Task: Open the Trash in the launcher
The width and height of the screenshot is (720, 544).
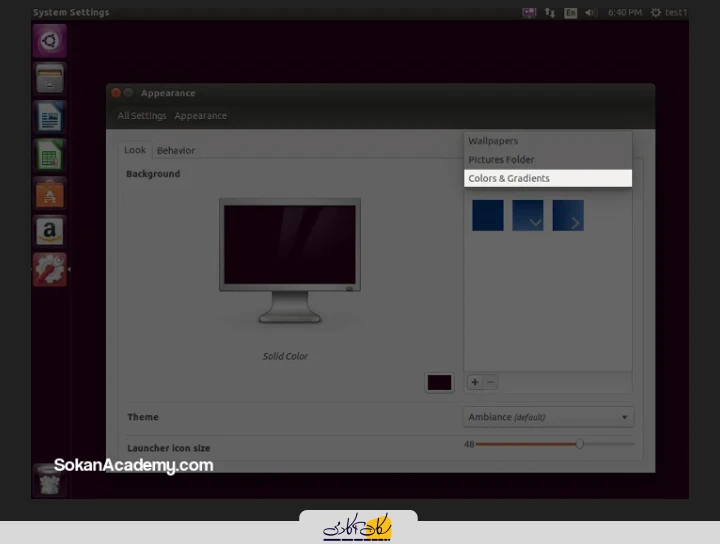Action: tap(49, 479)
